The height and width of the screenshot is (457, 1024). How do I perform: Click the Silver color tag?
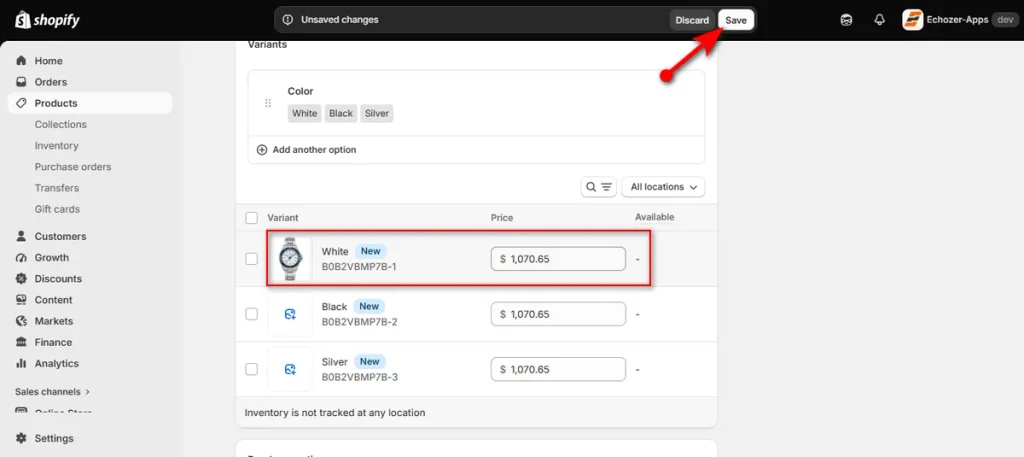tap(377, 113)
